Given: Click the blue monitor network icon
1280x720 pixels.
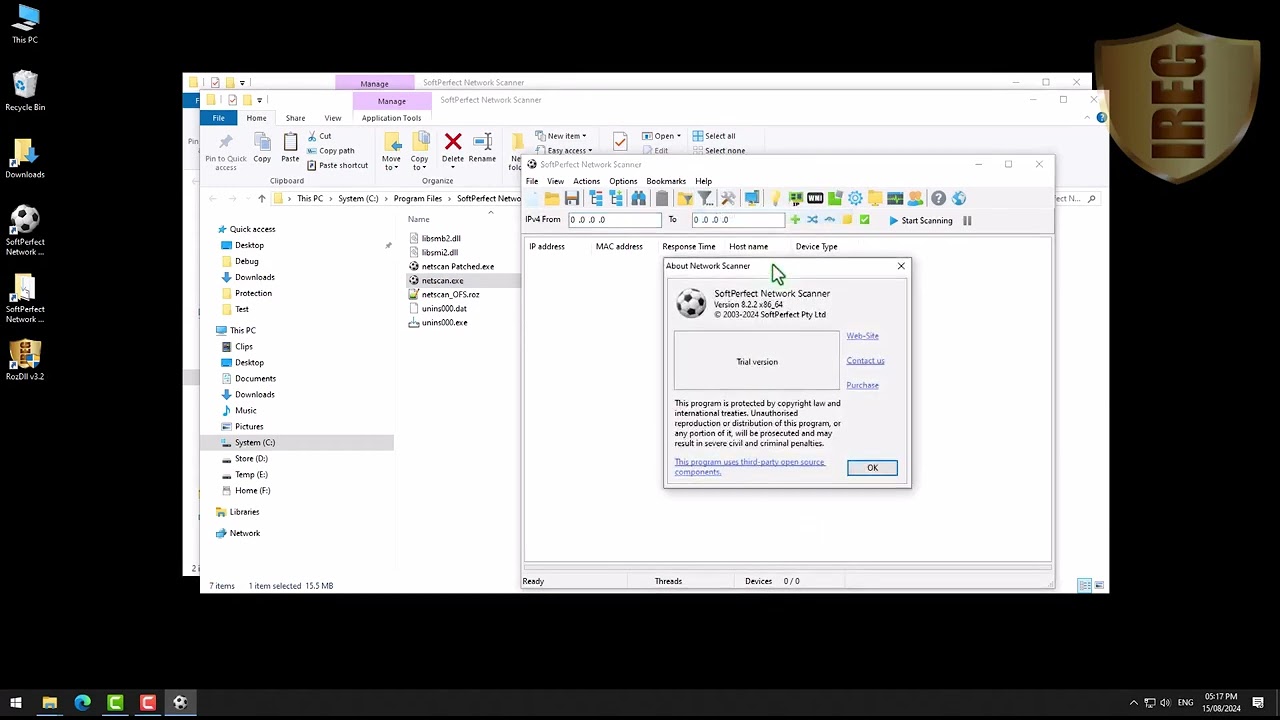Looking at the screenshot, I should [x=752, y=198].
